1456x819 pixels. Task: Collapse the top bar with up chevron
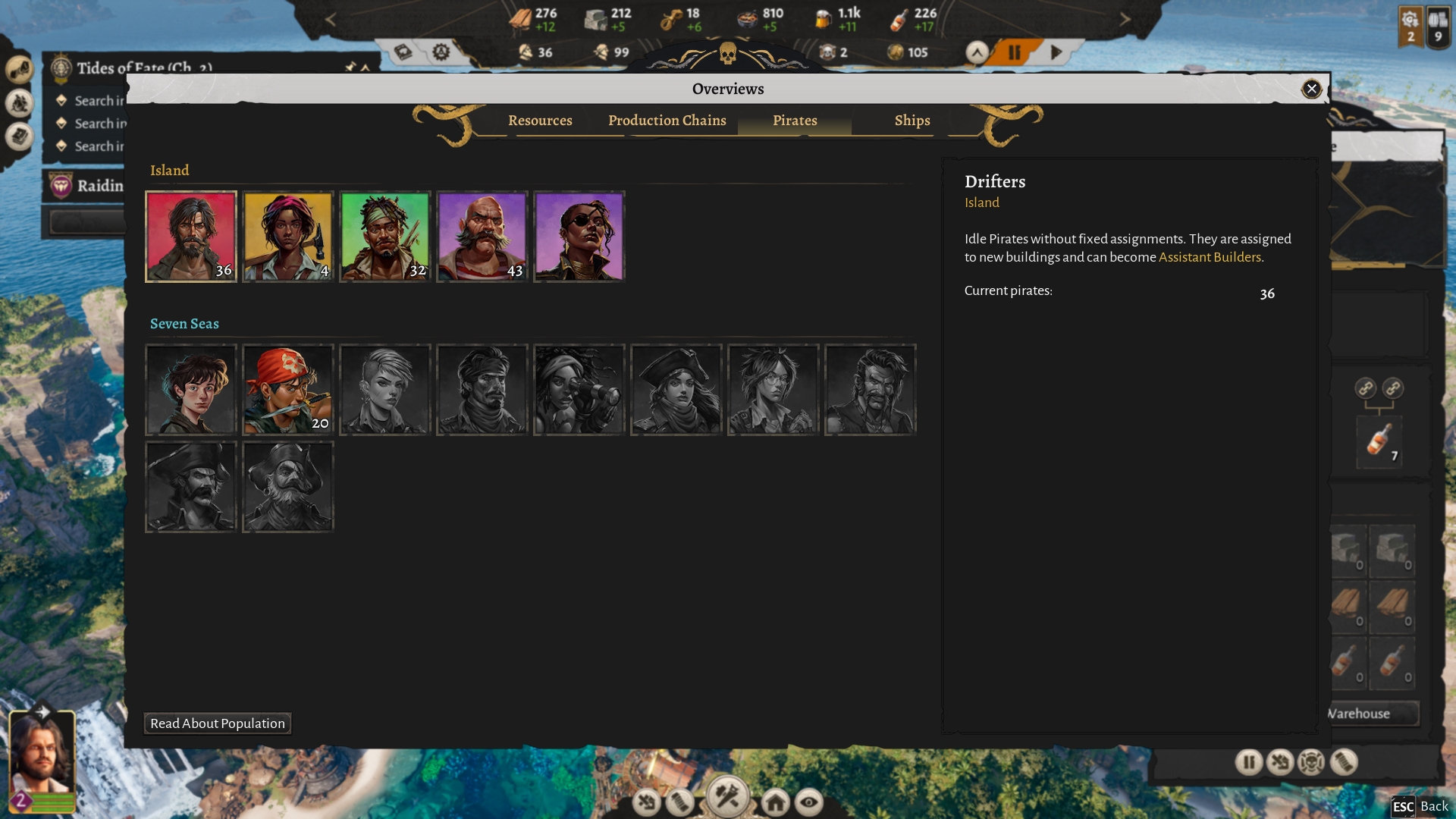point(977,52)
